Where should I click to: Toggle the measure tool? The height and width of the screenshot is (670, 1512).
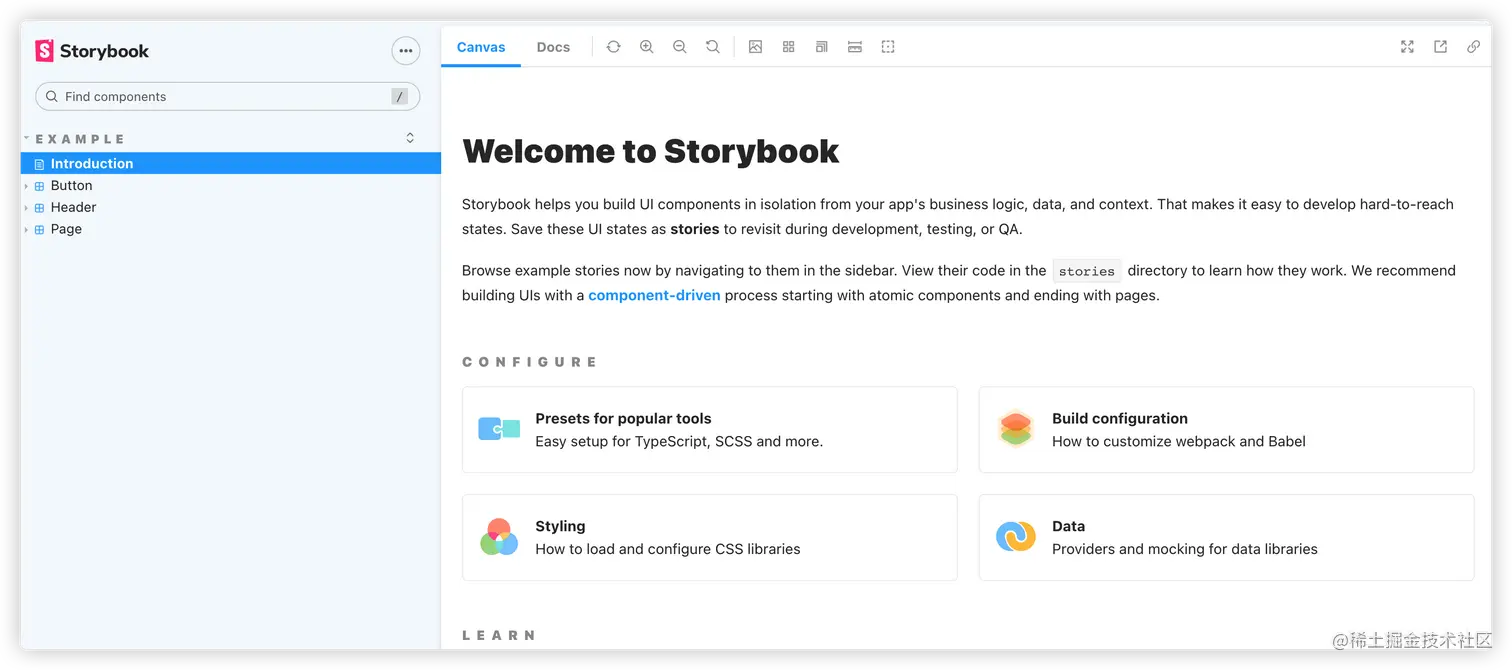tap(855, 47)
